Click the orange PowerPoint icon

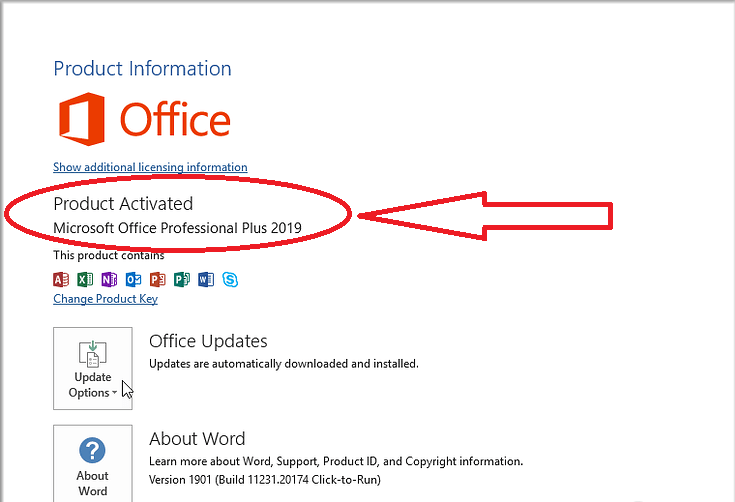158,280
